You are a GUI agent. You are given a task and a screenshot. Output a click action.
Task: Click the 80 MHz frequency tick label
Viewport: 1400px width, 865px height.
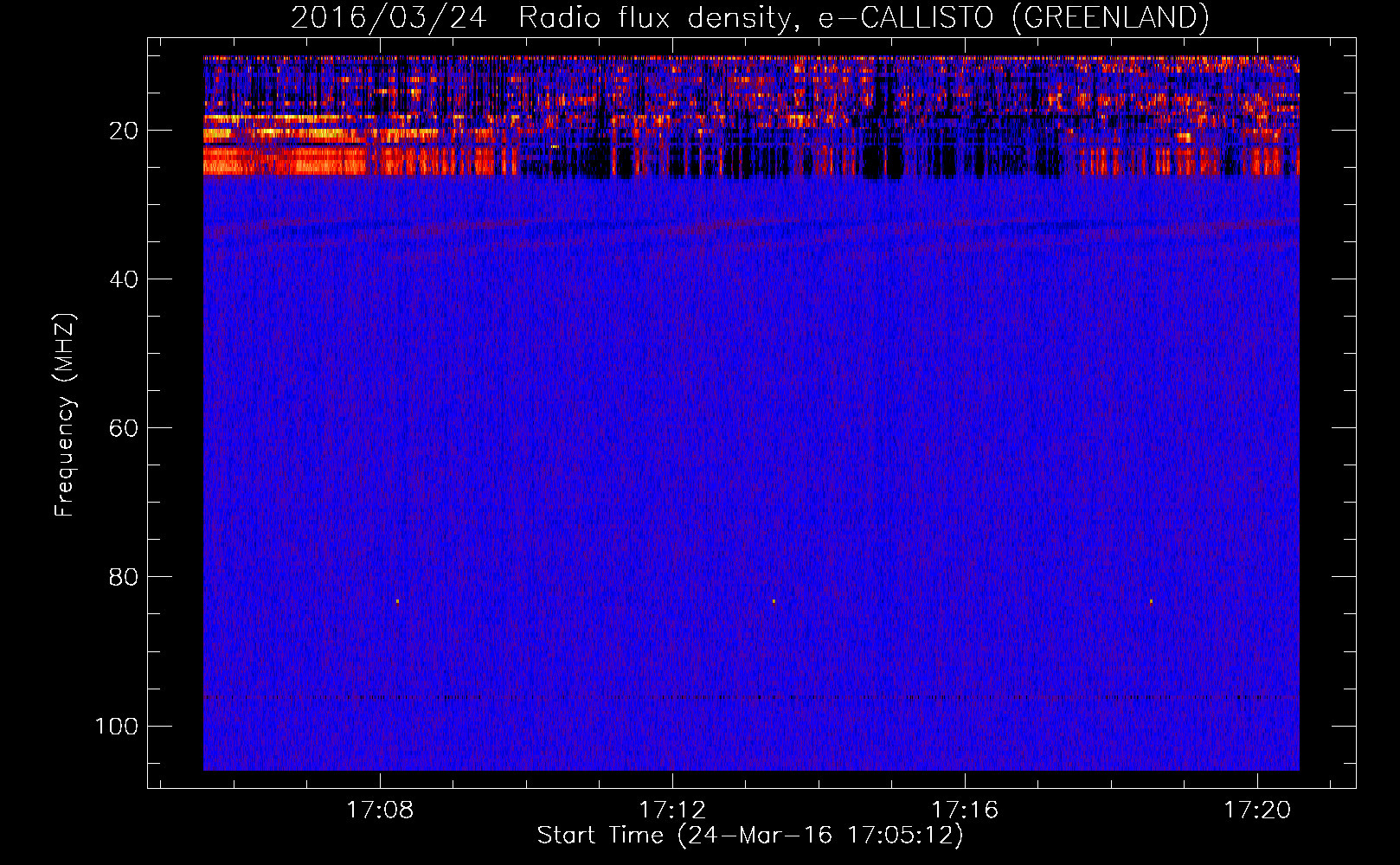point(124,577)
